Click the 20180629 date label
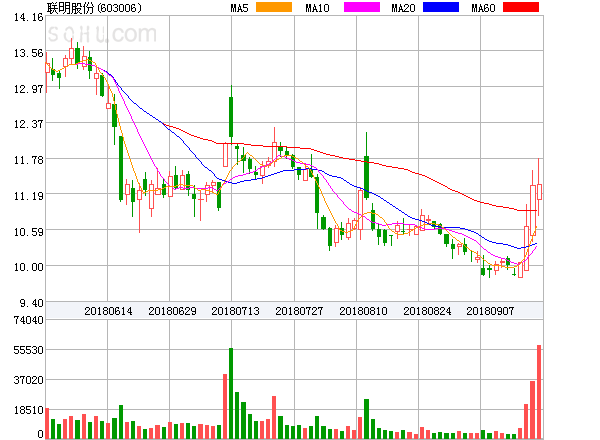This screenshot has width=600, height=440. [x=172, y=311]
